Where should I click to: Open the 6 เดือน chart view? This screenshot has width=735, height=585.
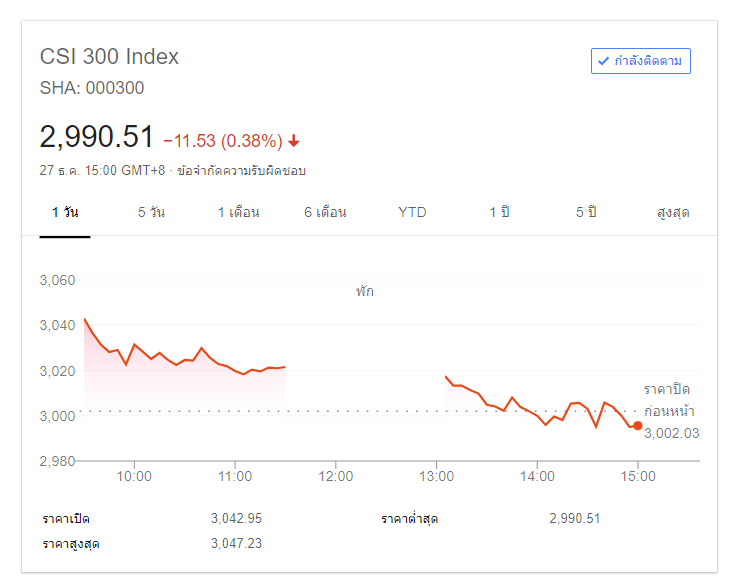325,213
